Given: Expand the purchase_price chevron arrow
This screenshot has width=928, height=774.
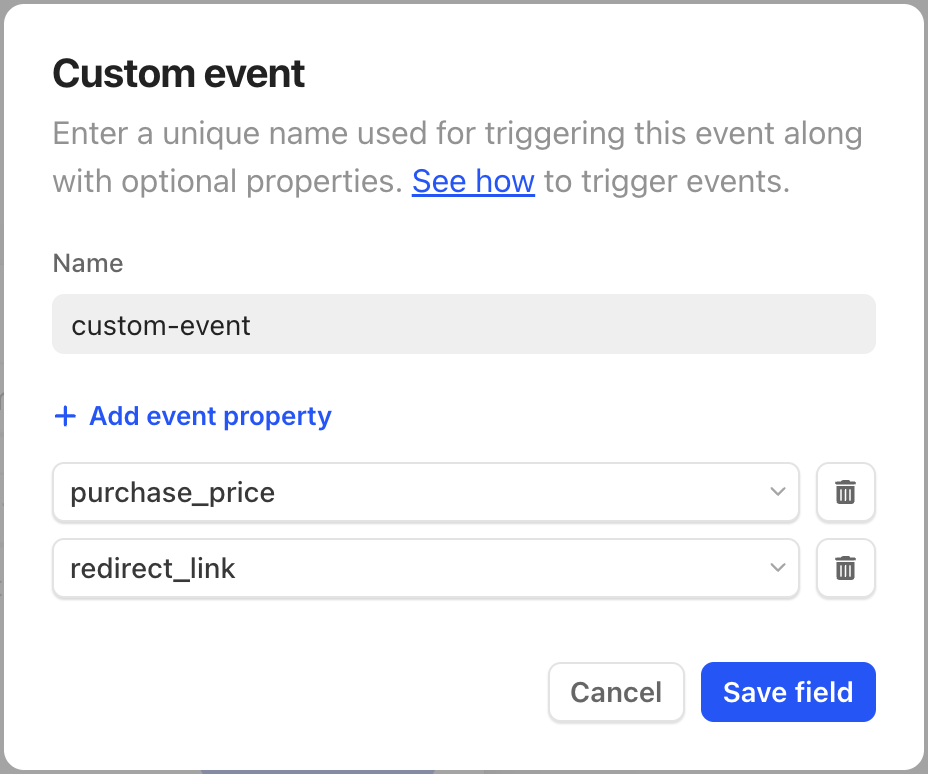Looking at the screenshot, I should pyautogui.click(x=778, y=491).
